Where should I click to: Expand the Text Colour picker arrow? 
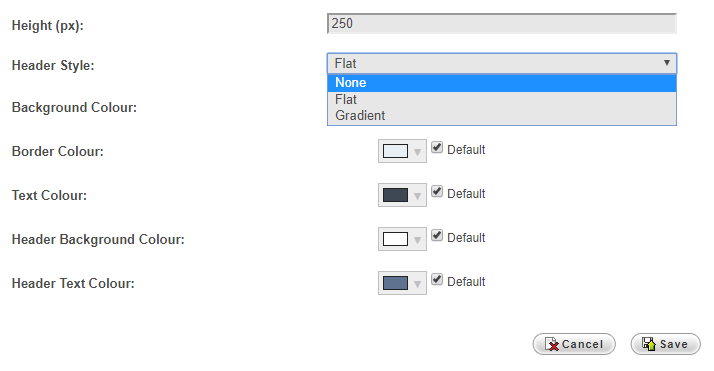pos(417,196)
